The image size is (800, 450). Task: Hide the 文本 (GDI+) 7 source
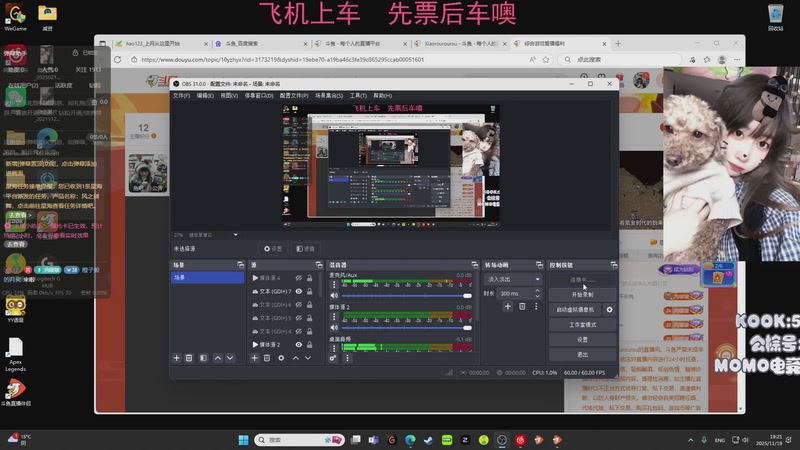pyautogui.click(x=299, y=291)
